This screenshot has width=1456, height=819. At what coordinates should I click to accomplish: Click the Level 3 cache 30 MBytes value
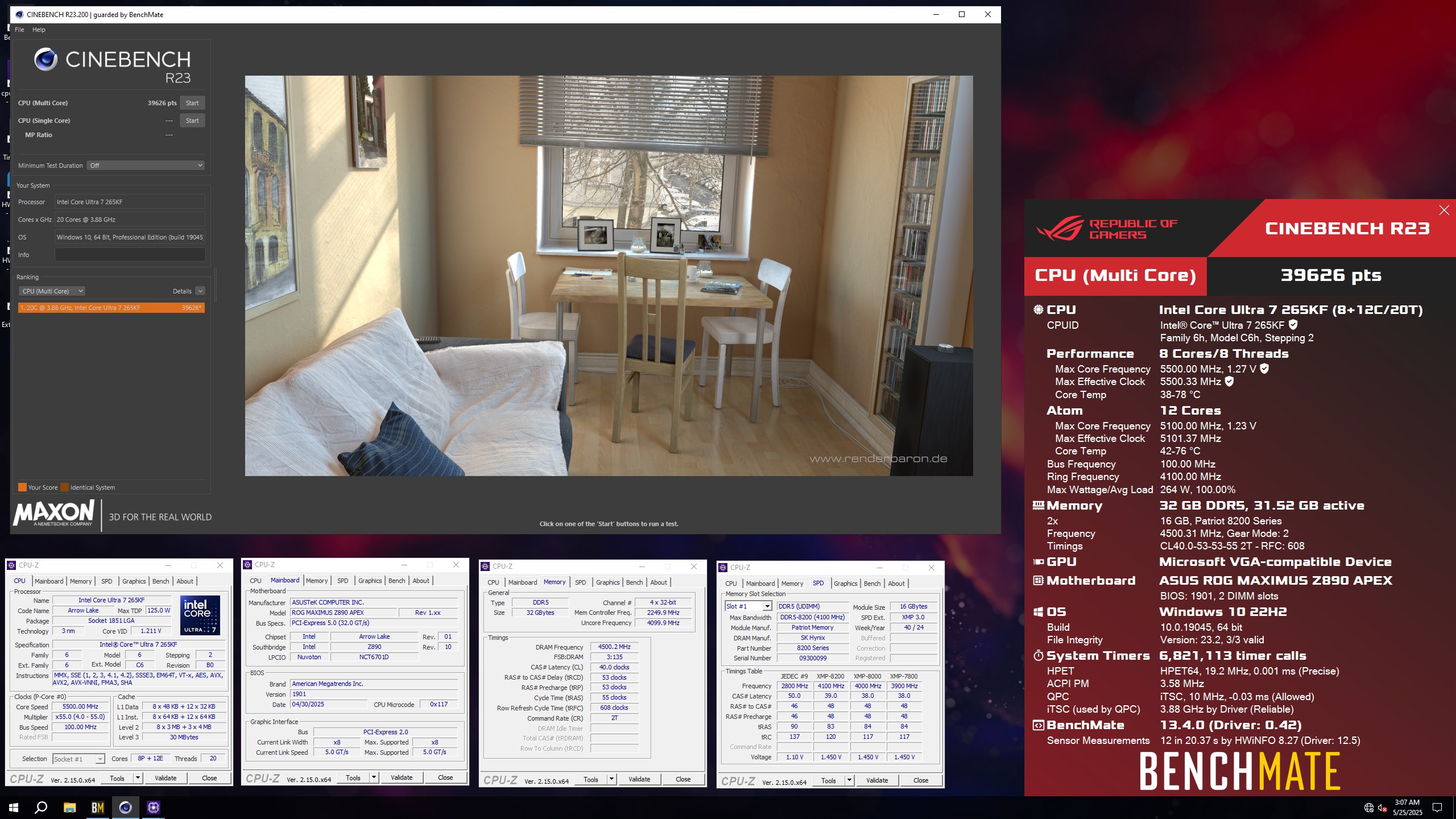click(184, 738)
